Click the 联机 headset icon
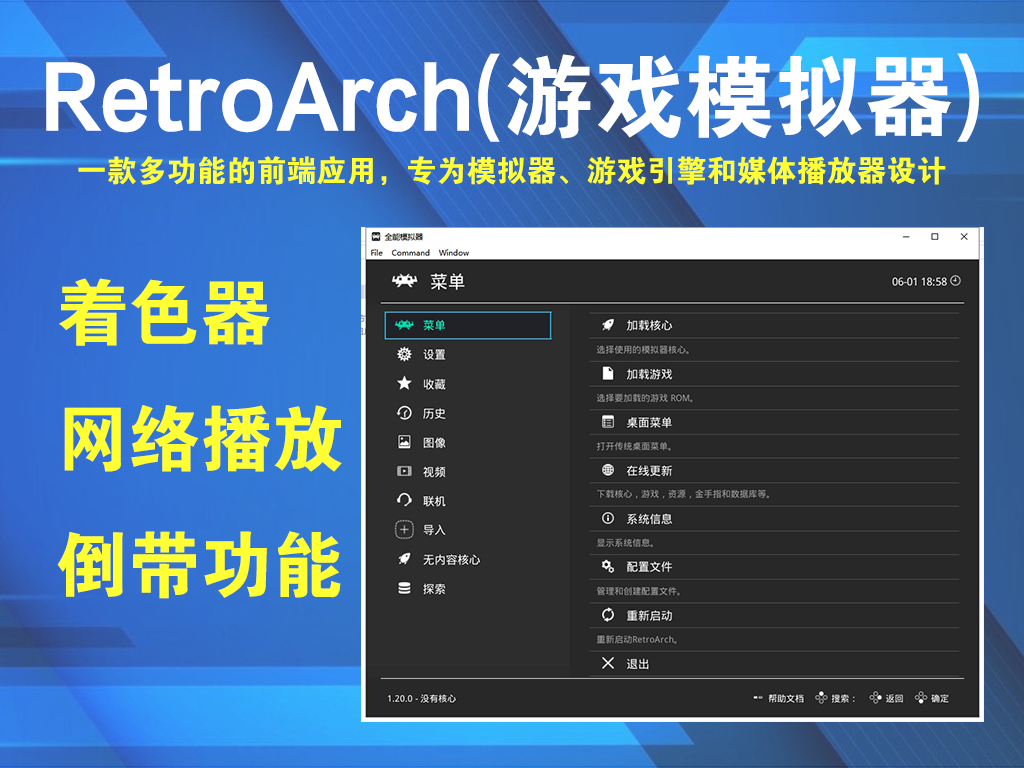 point(404,500)
